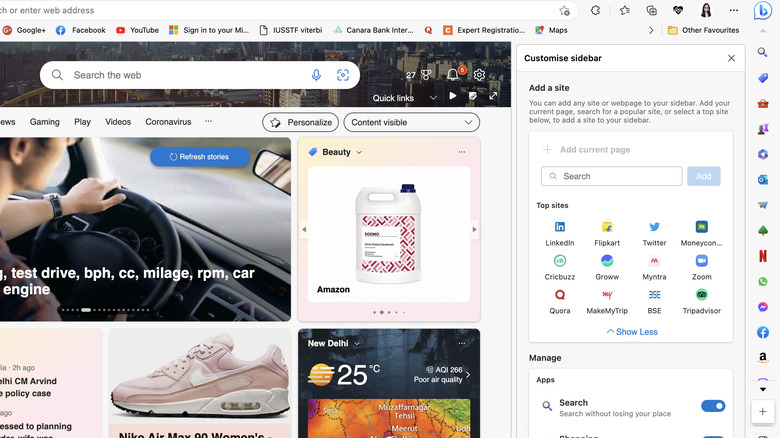Open the Maps bookmark

(551, 30)
